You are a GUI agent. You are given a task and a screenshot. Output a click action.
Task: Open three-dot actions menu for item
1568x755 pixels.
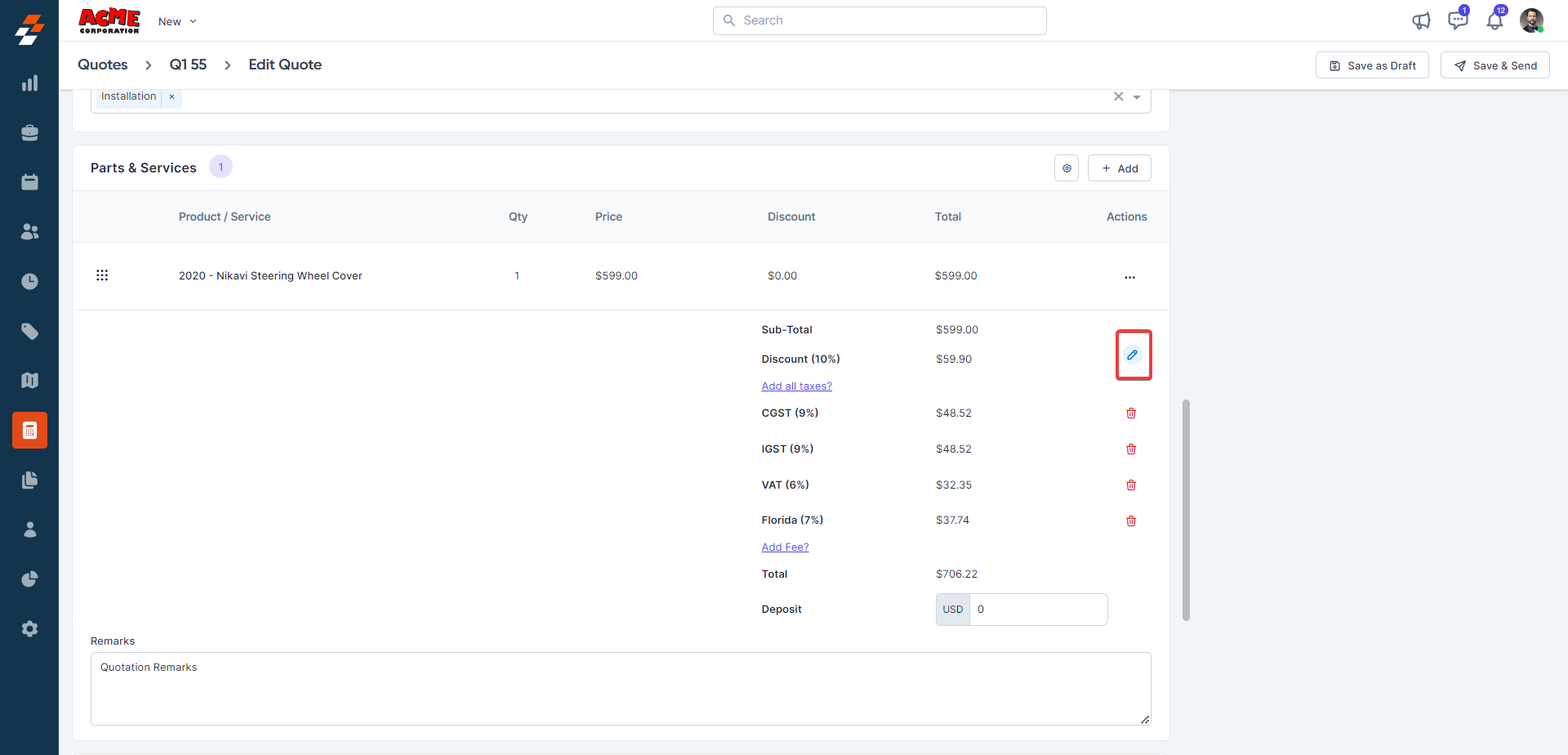point(1129,277)
